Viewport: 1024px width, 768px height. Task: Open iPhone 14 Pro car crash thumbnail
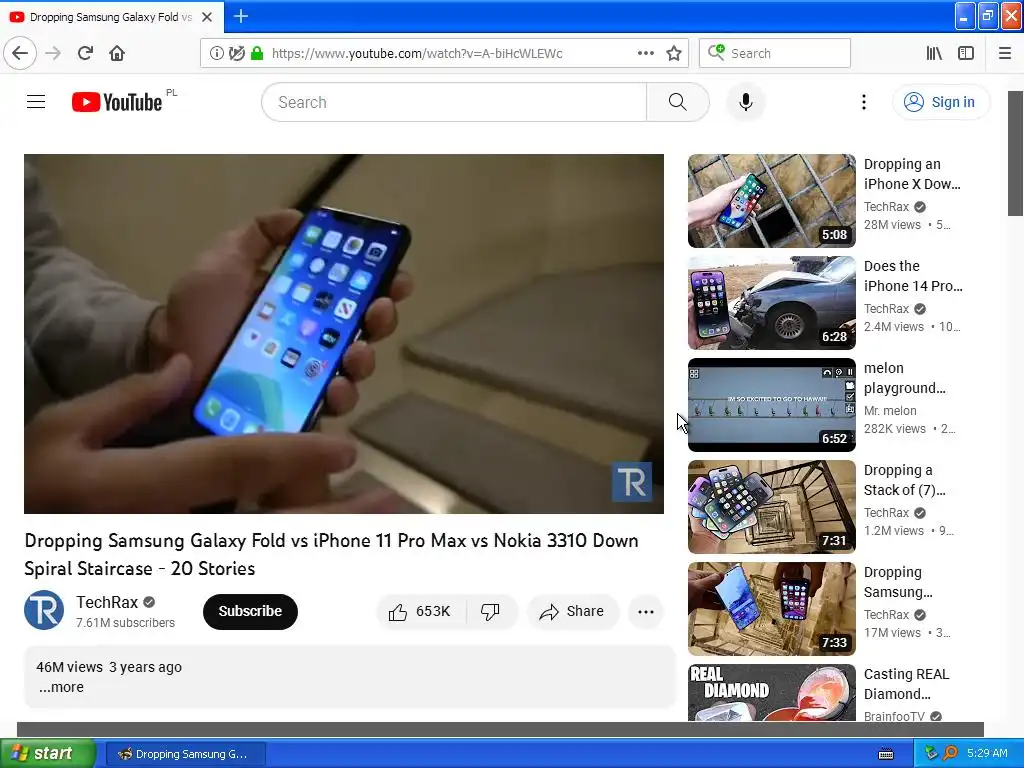(x=771, y=302)
